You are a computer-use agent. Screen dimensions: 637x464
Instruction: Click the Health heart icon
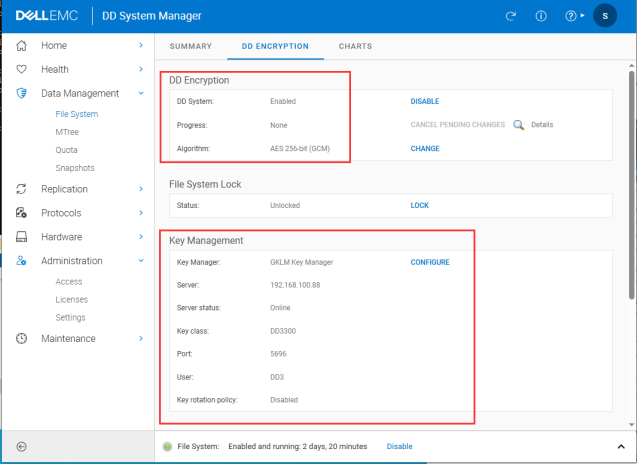[x=22, y=69]
